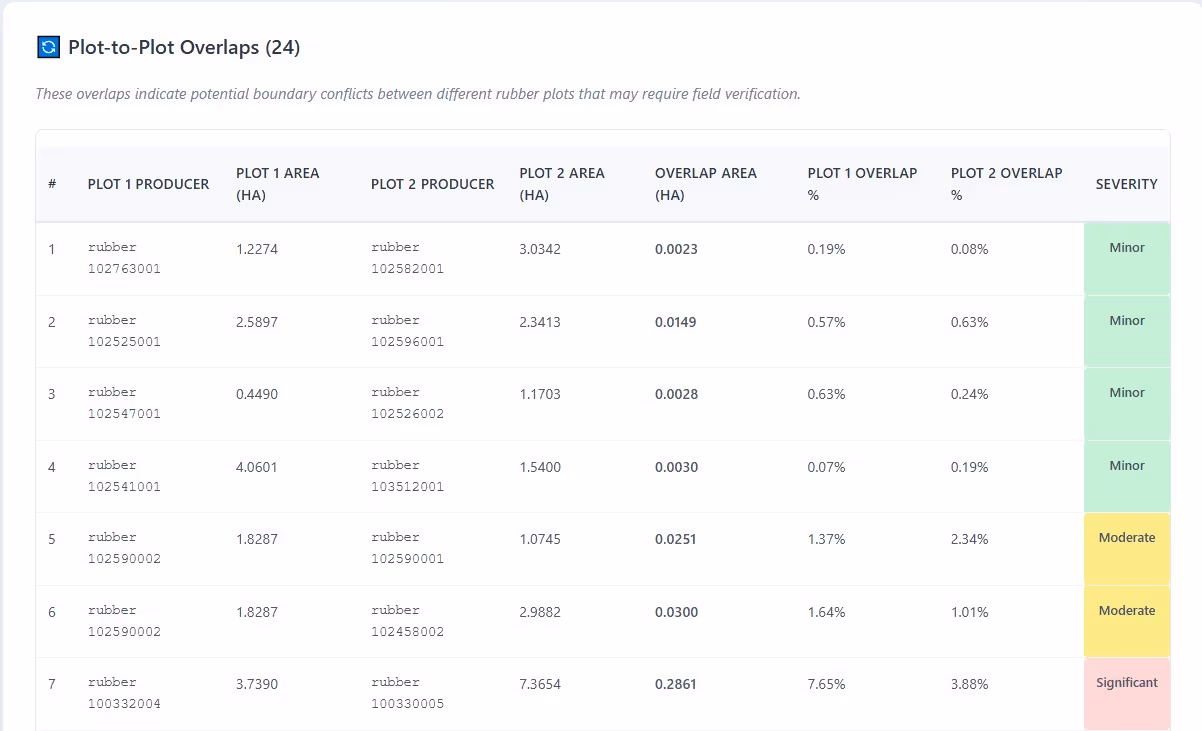Click the Plot 1 Producer column header

[148, 184]
